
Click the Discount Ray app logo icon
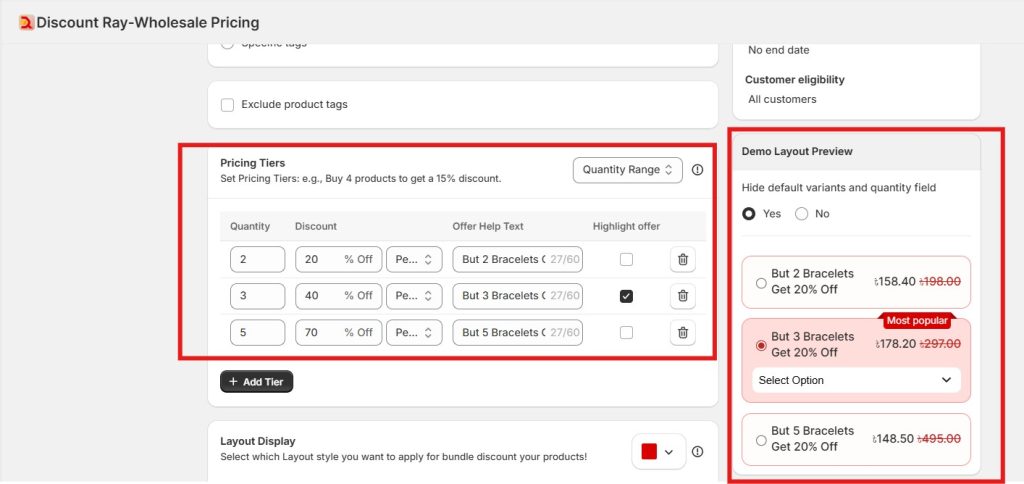tap(26, 22)
